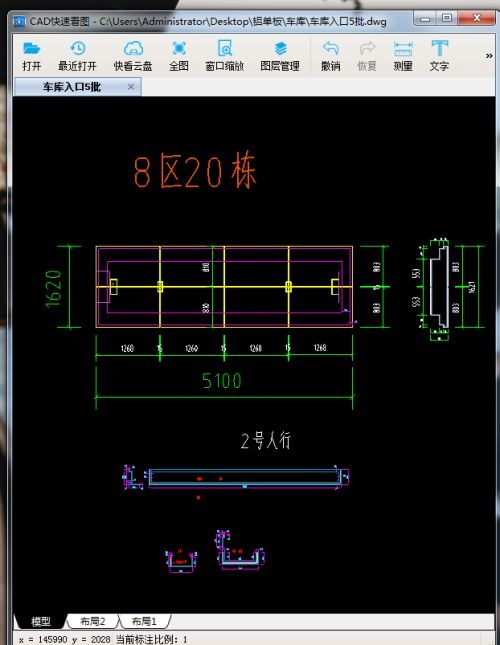The width and height of the screenshot is (500, 645).
Task: Open 图层管理 layer manager
Action: (x=280, y=56)
